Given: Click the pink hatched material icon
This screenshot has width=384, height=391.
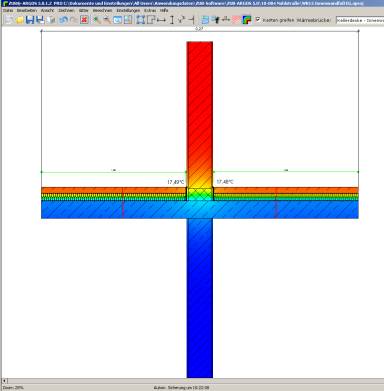Looking at the screenshot, I should click(x=236, y=20).
